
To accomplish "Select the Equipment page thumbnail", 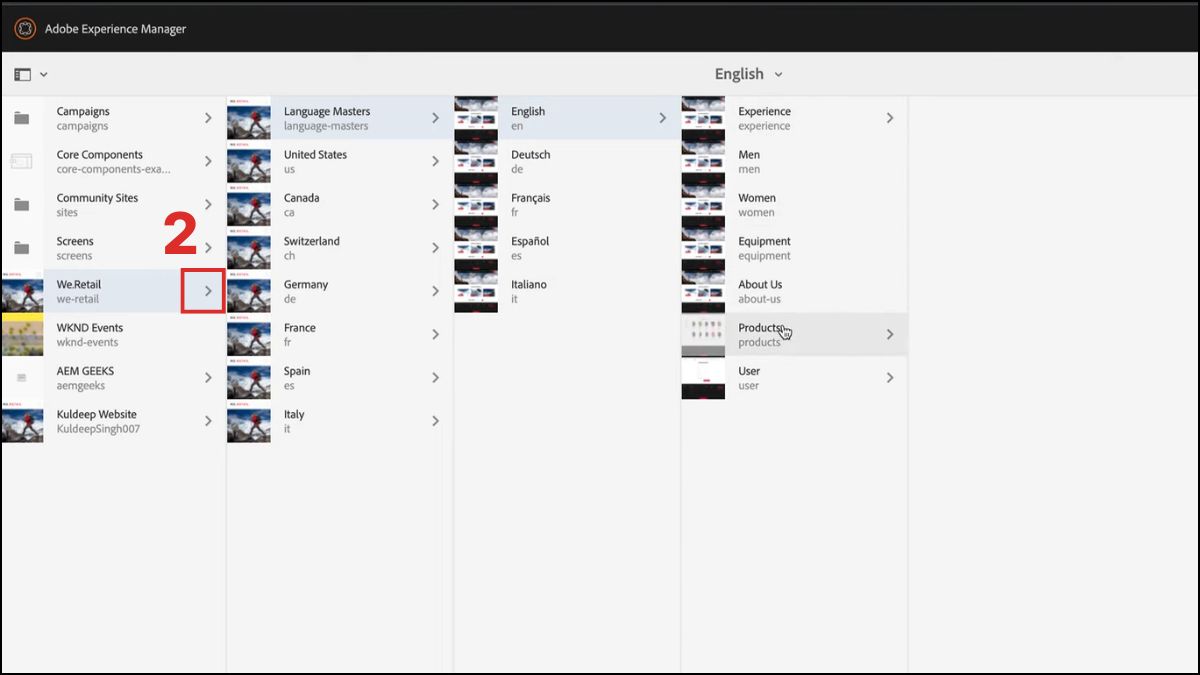I will 703,248.
